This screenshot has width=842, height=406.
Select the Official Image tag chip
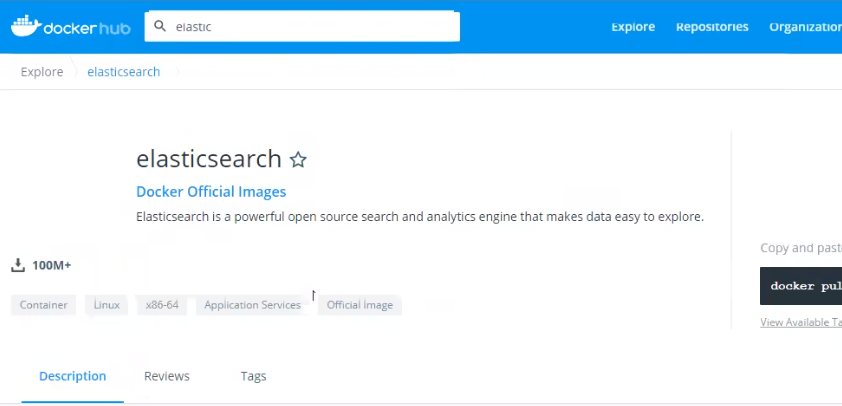pos(360,305)
